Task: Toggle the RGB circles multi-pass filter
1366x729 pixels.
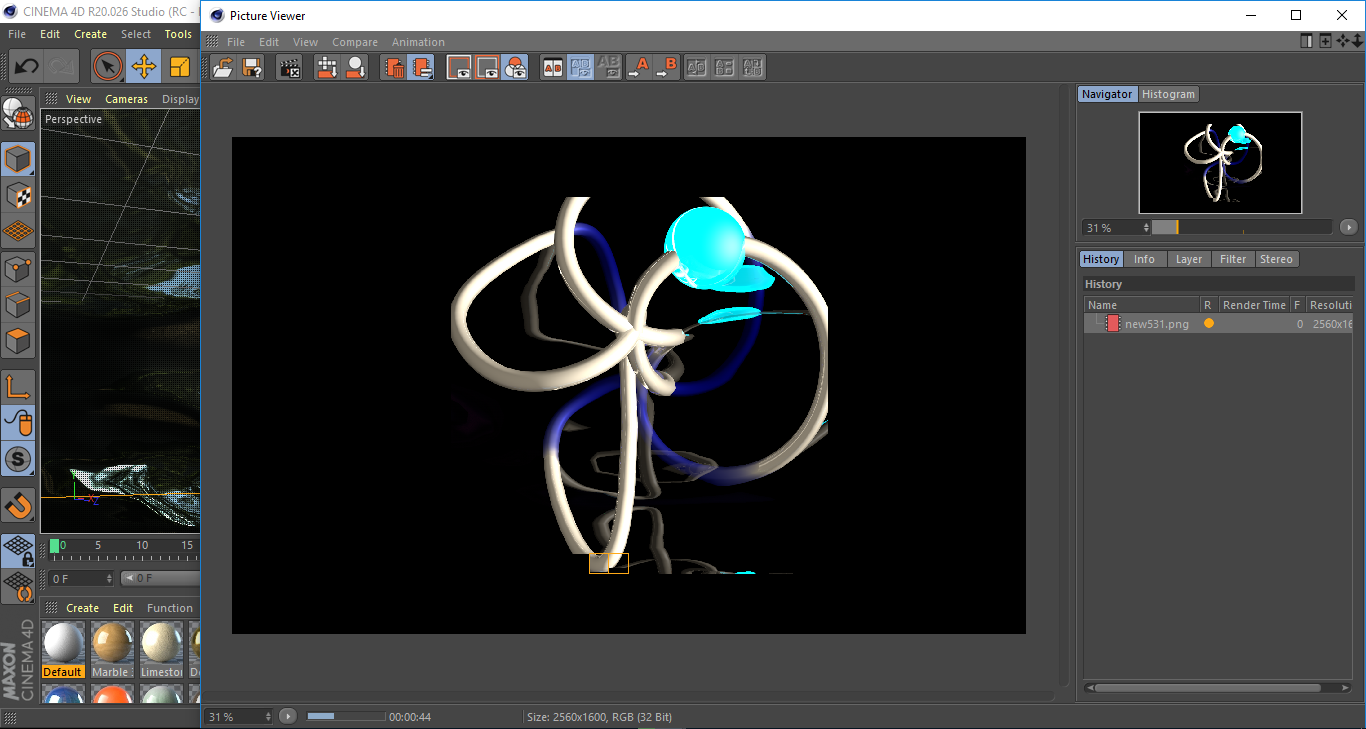Action: (x=515, y=68)
